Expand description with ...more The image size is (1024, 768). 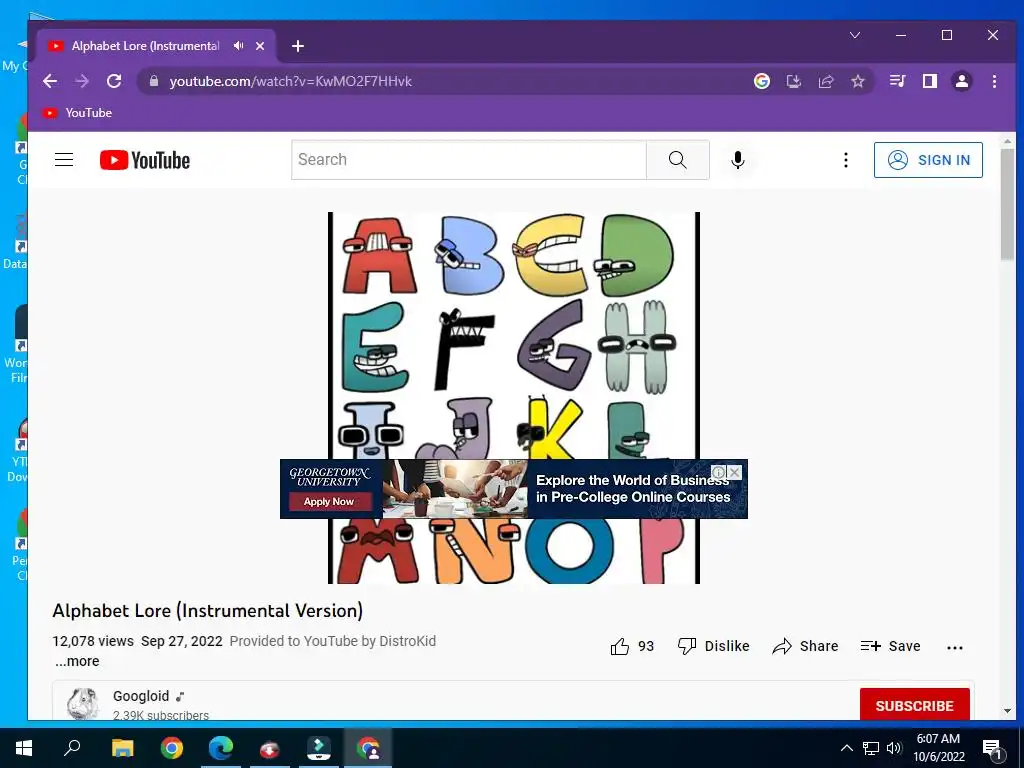(77, 661)
